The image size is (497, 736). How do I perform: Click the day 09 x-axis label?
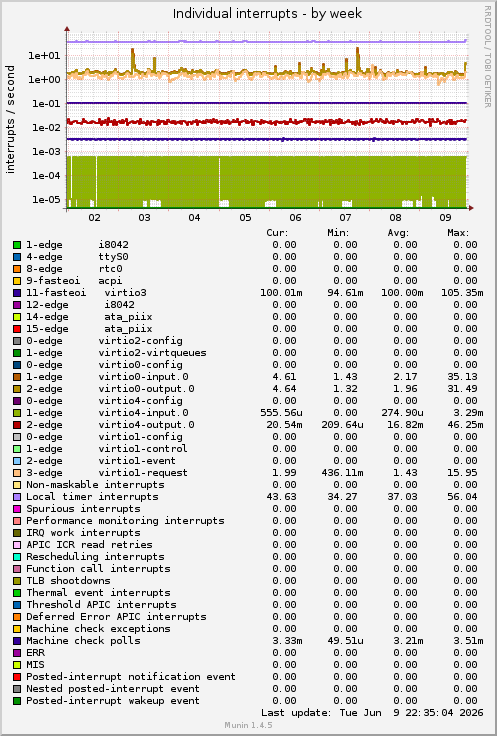pos(445,218)
